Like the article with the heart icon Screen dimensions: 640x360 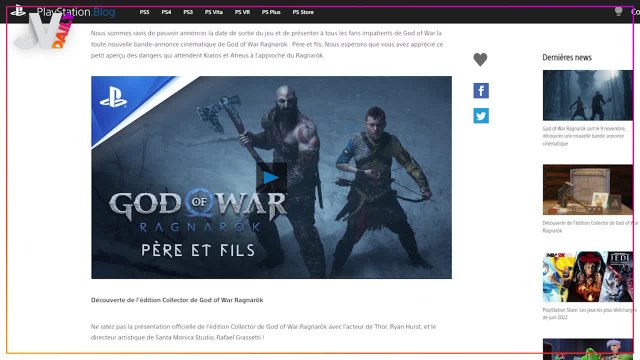(x=480, y=60)
